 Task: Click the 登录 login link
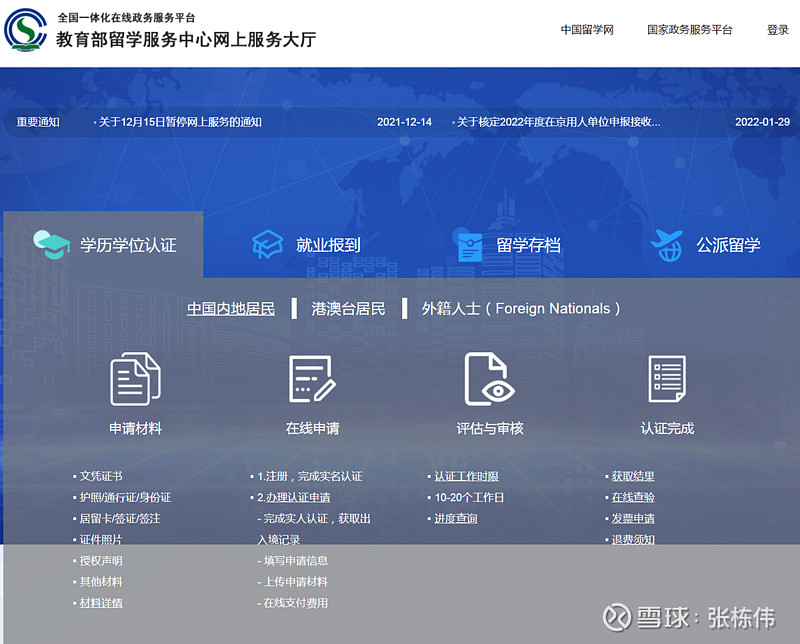777,30
